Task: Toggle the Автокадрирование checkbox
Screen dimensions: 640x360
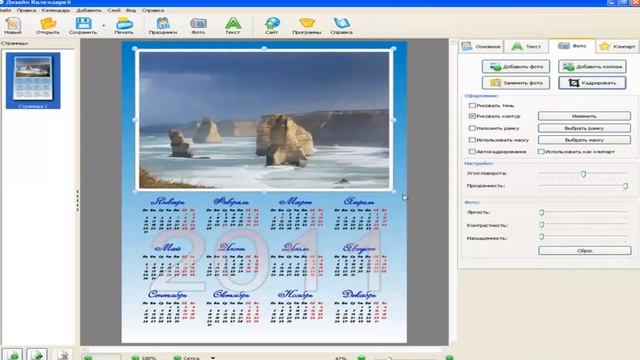Action: coord(472,151)
